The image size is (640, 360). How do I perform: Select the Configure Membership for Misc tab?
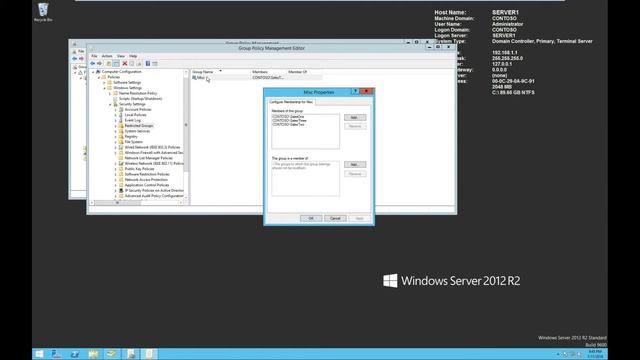(291, 102)
